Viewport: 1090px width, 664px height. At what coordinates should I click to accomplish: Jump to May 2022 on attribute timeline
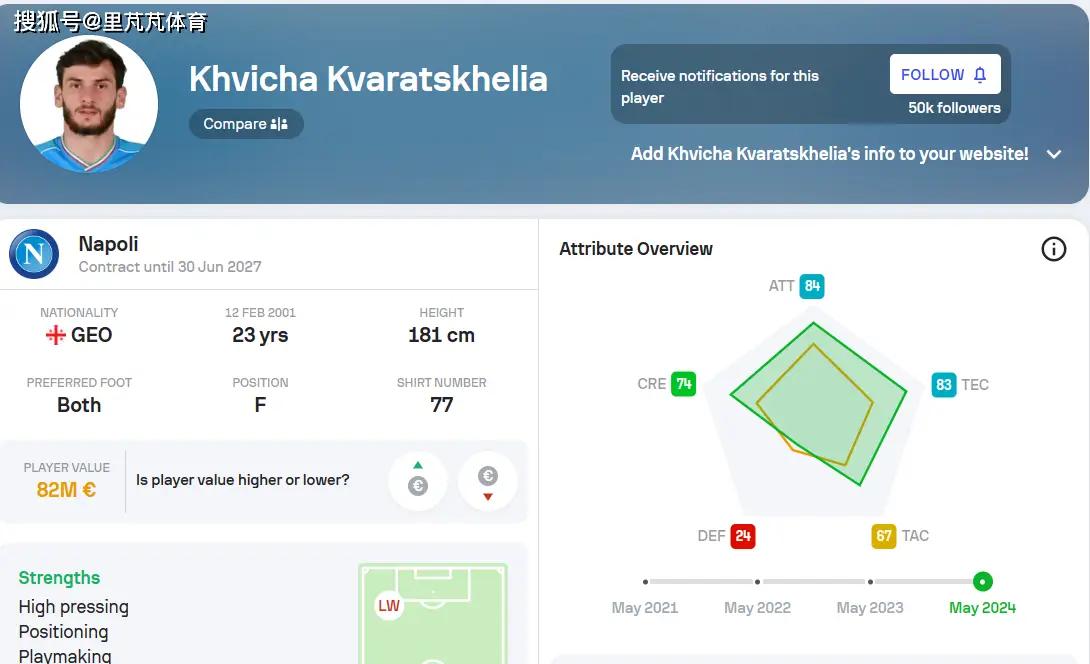click(758, 581)
